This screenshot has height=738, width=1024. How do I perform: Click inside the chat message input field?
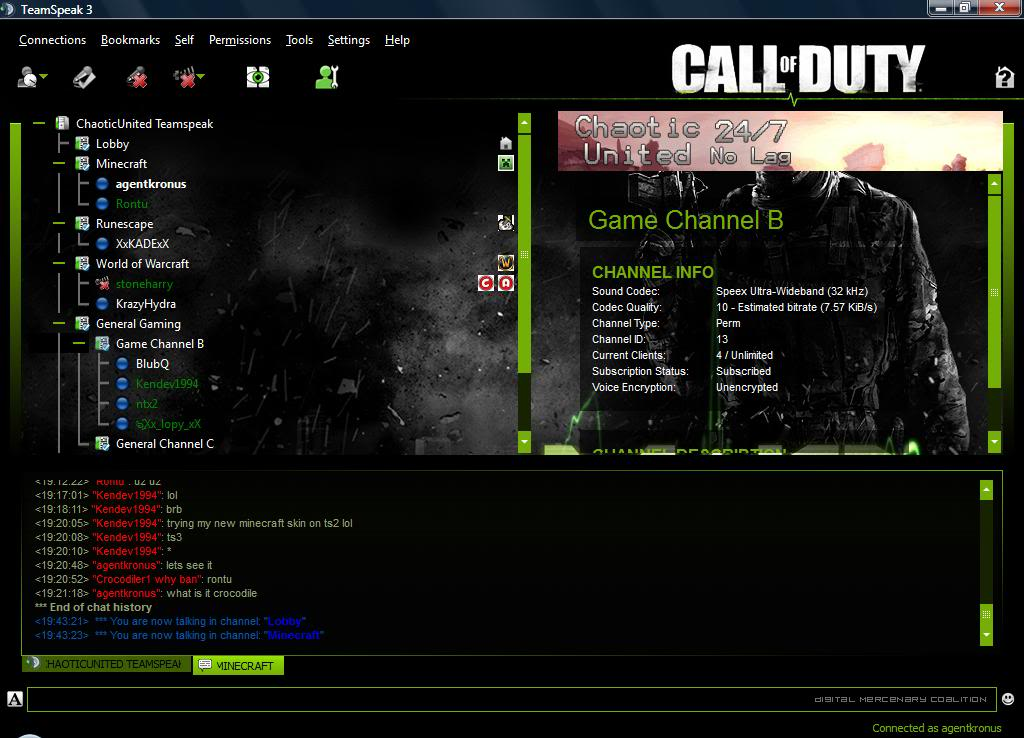coord(512,699)
